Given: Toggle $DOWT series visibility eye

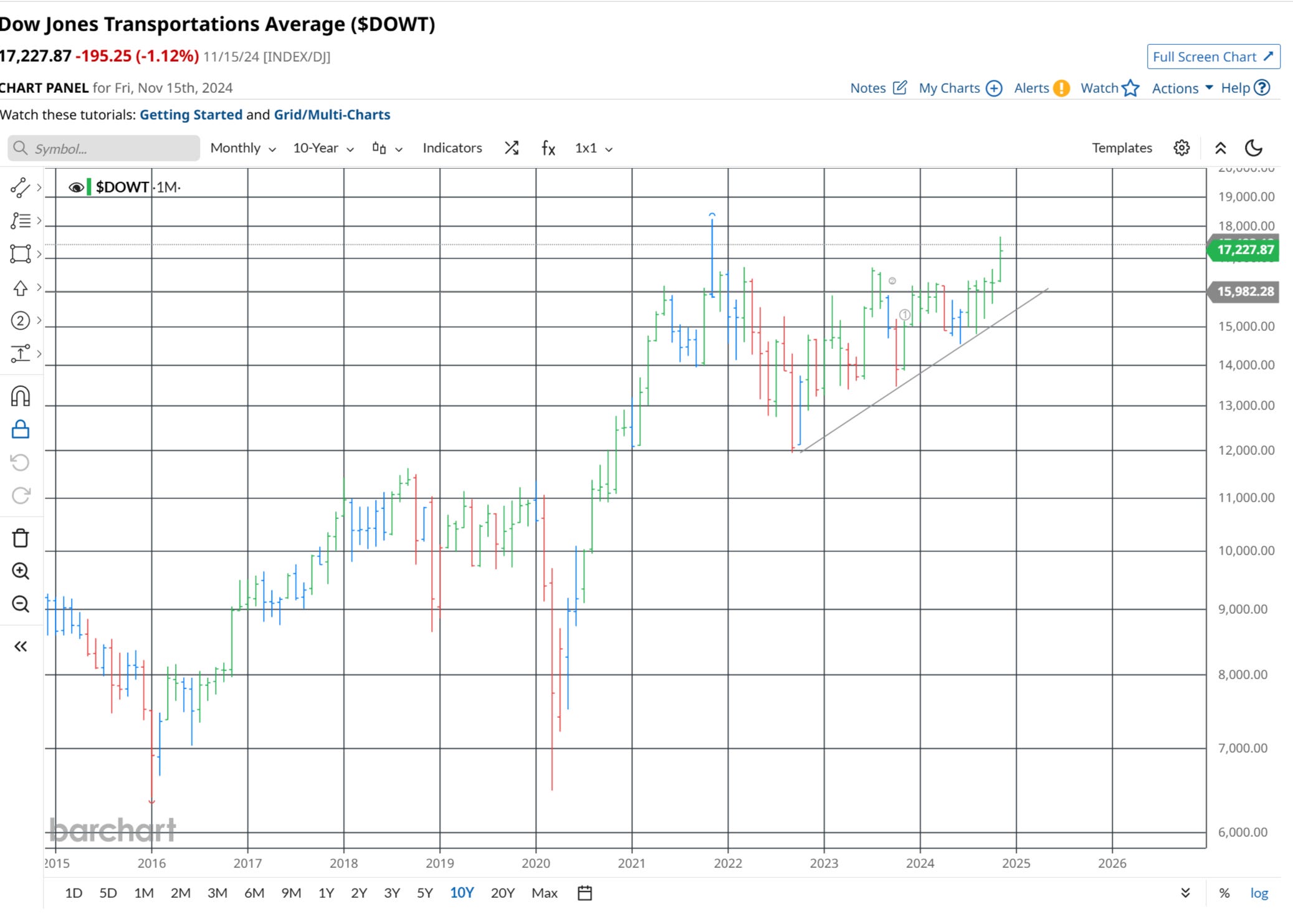Looking at the screenshot, I should [76, 188].
